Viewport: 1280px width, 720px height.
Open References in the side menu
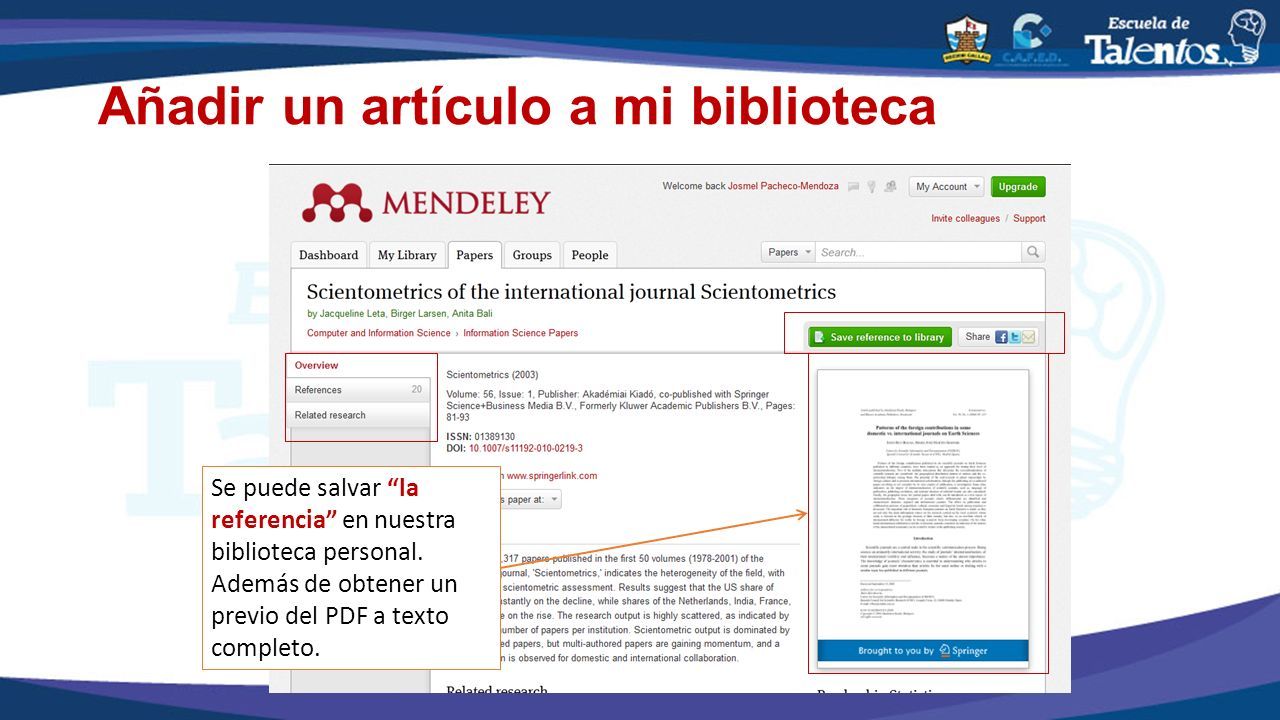[x=358, y=390]
